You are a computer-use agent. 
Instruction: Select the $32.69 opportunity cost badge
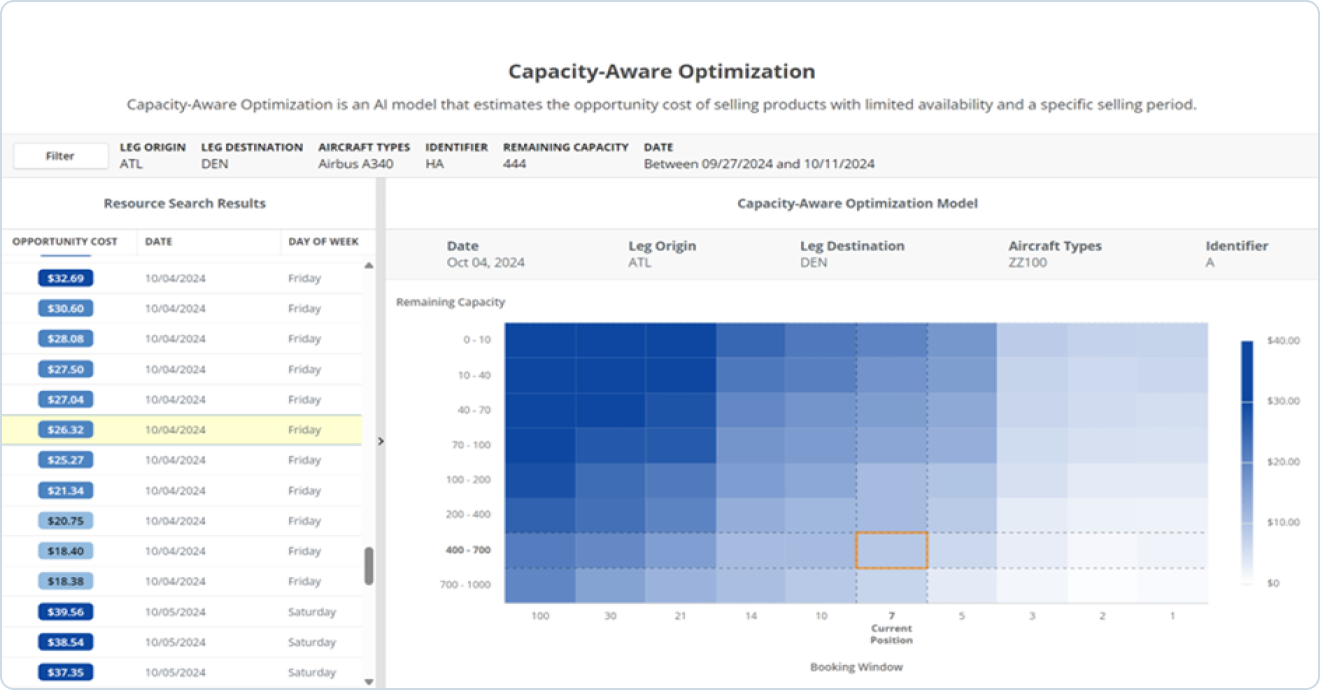pyautogui.click(x=66, y=278)
